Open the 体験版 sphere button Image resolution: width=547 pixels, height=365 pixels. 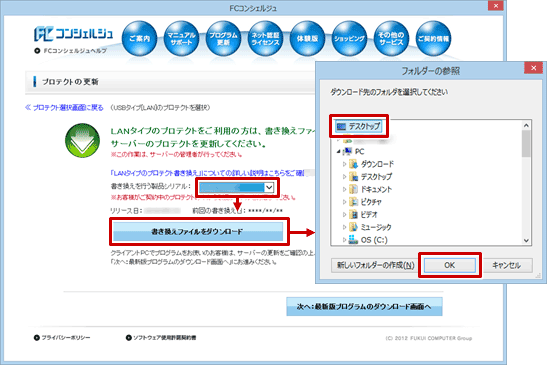pyautogui.click(x=307, y=38)
